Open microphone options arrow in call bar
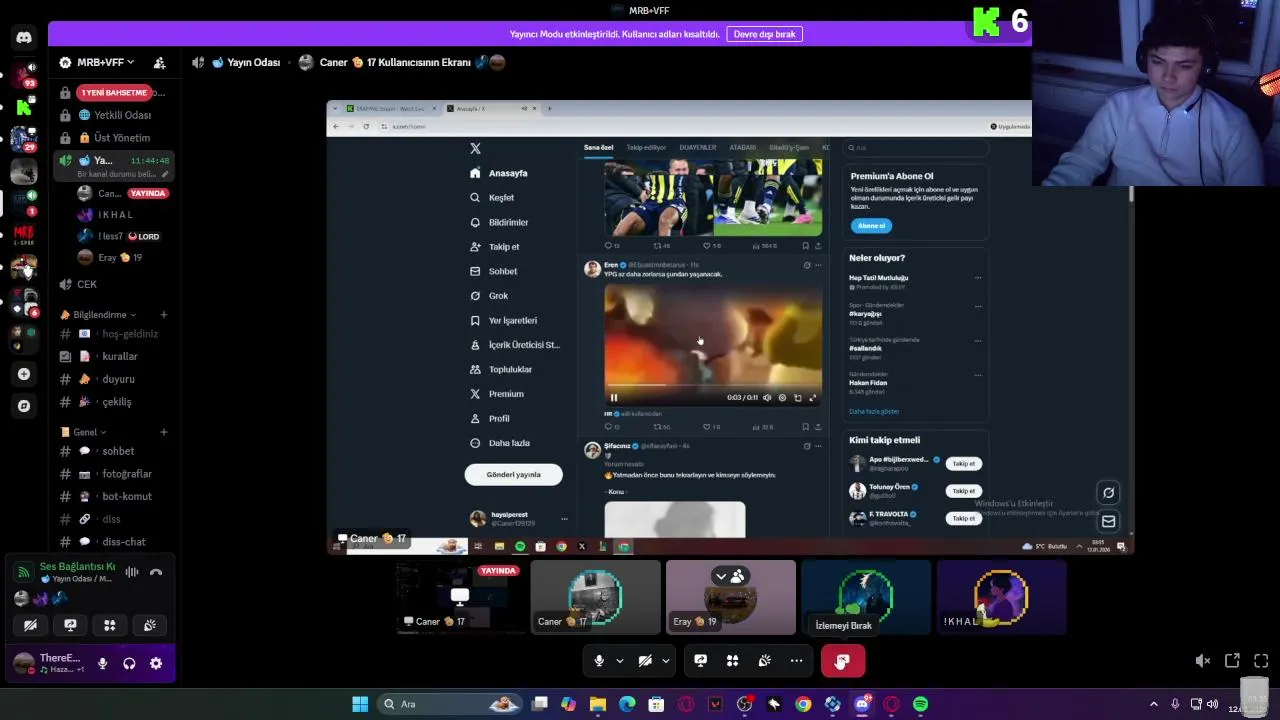1280x720 pixels. click(x=619, y=661)
